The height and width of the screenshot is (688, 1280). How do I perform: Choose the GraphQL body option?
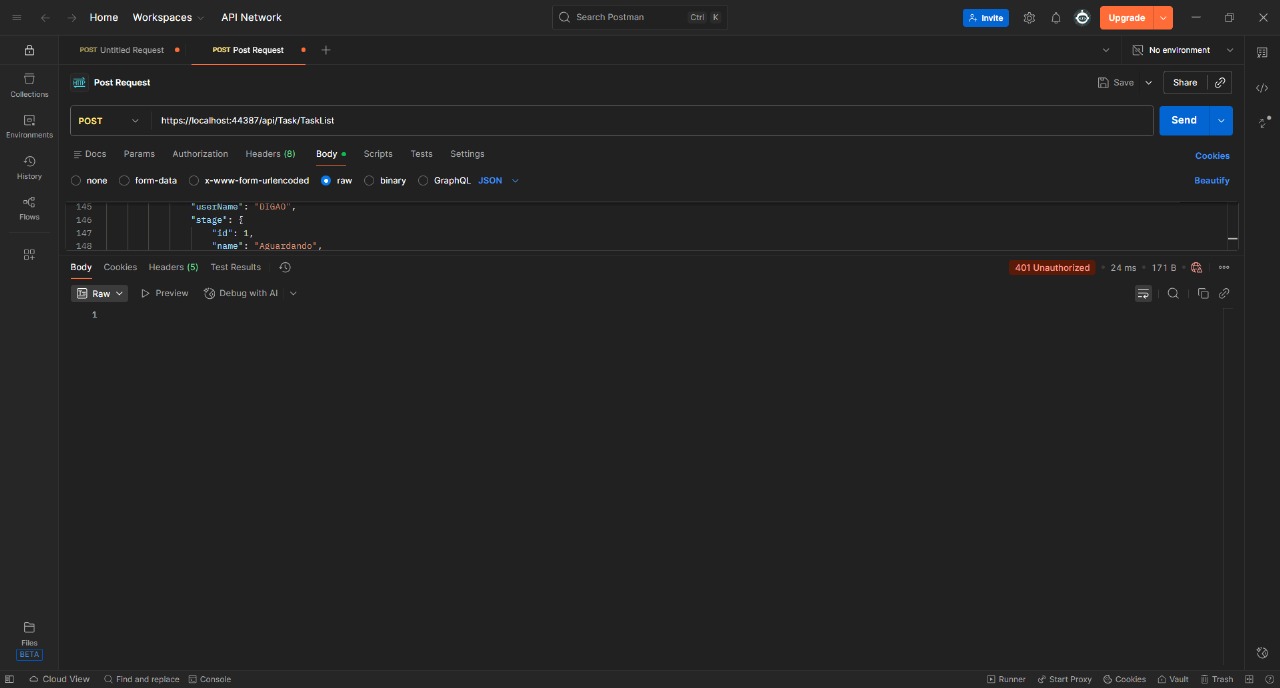coord(423,181)
